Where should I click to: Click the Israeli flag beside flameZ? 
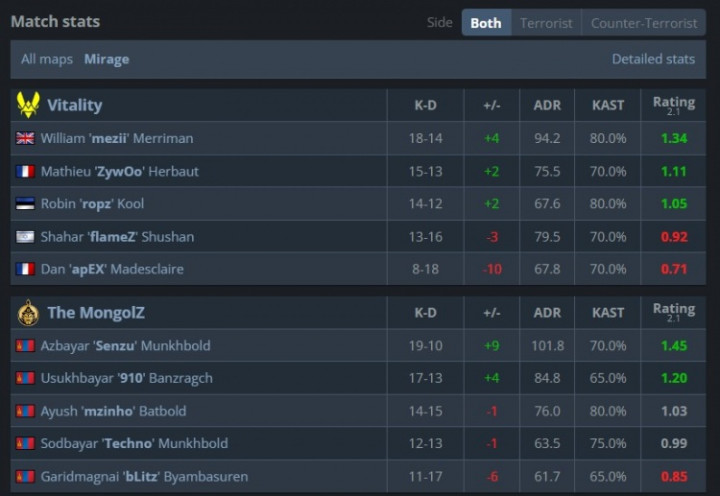(25, 237)
